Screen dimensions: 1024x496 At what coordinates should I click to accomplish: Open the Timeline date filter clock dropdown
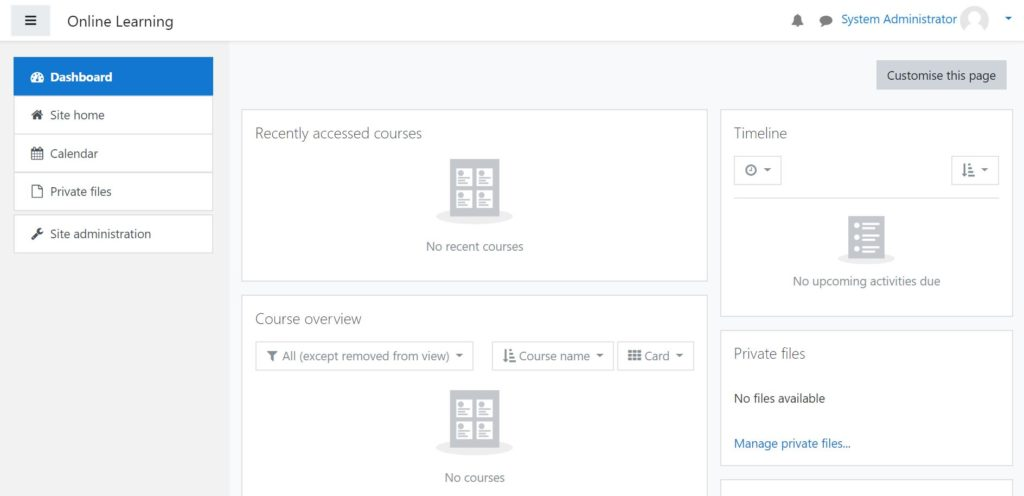click(758, 170)
